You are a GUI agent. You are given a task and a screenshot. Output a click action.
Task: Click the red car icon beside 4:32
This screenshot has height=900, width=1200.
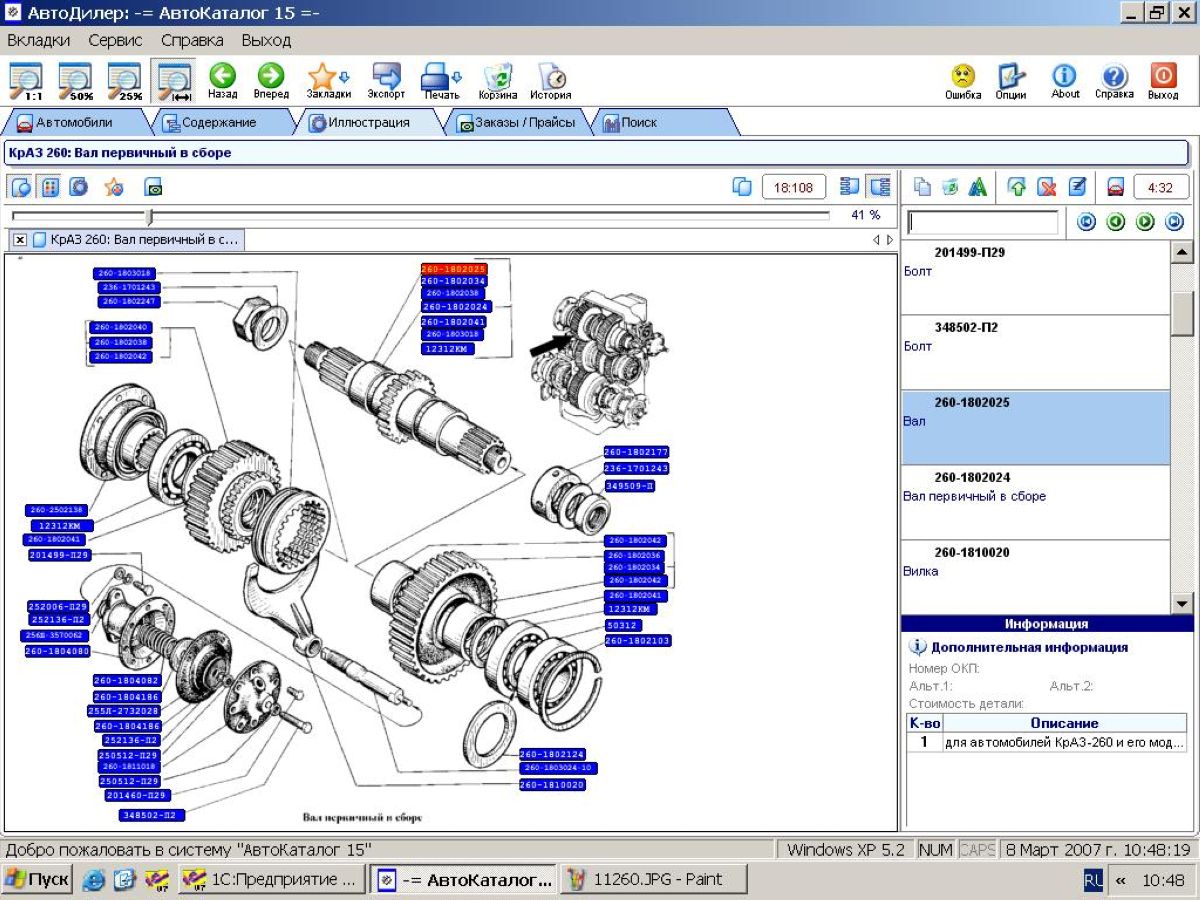pyautogui.click(x=1116, y=187)
